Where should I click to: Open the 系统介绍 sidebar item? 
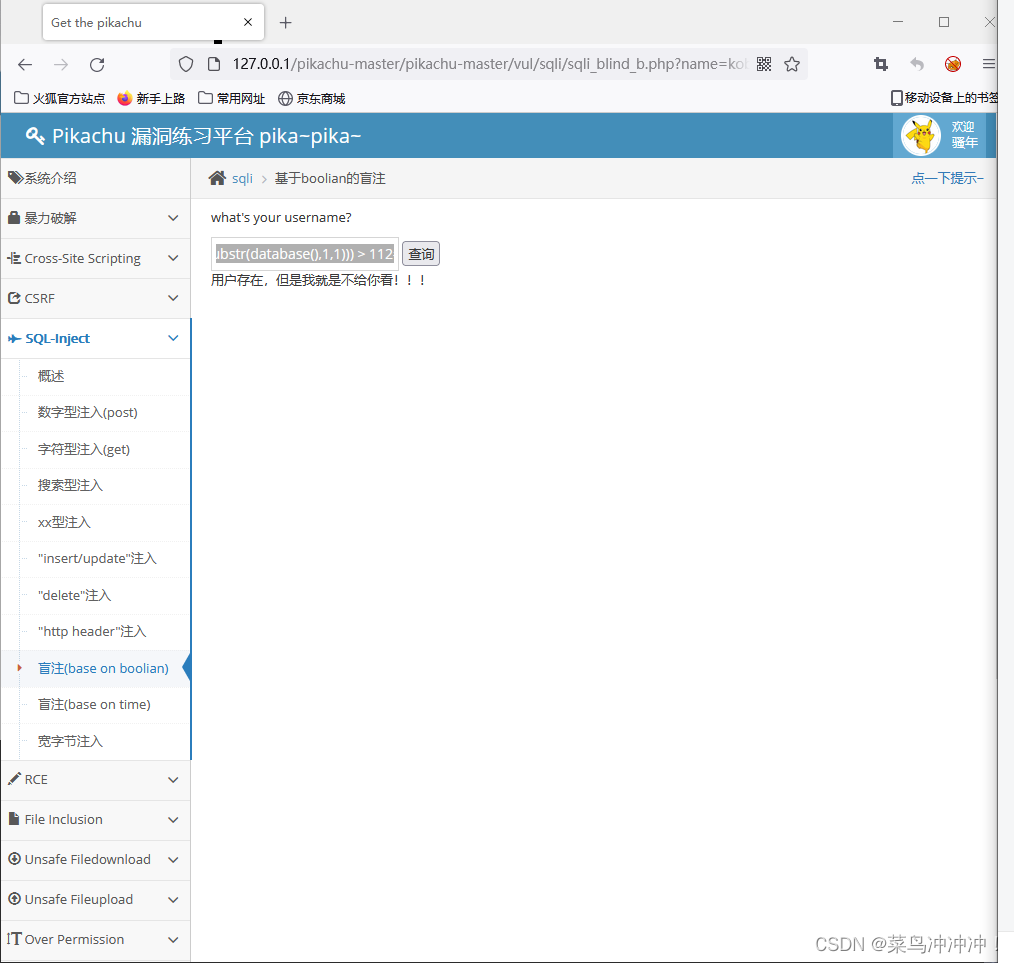[x=96, y=178]
